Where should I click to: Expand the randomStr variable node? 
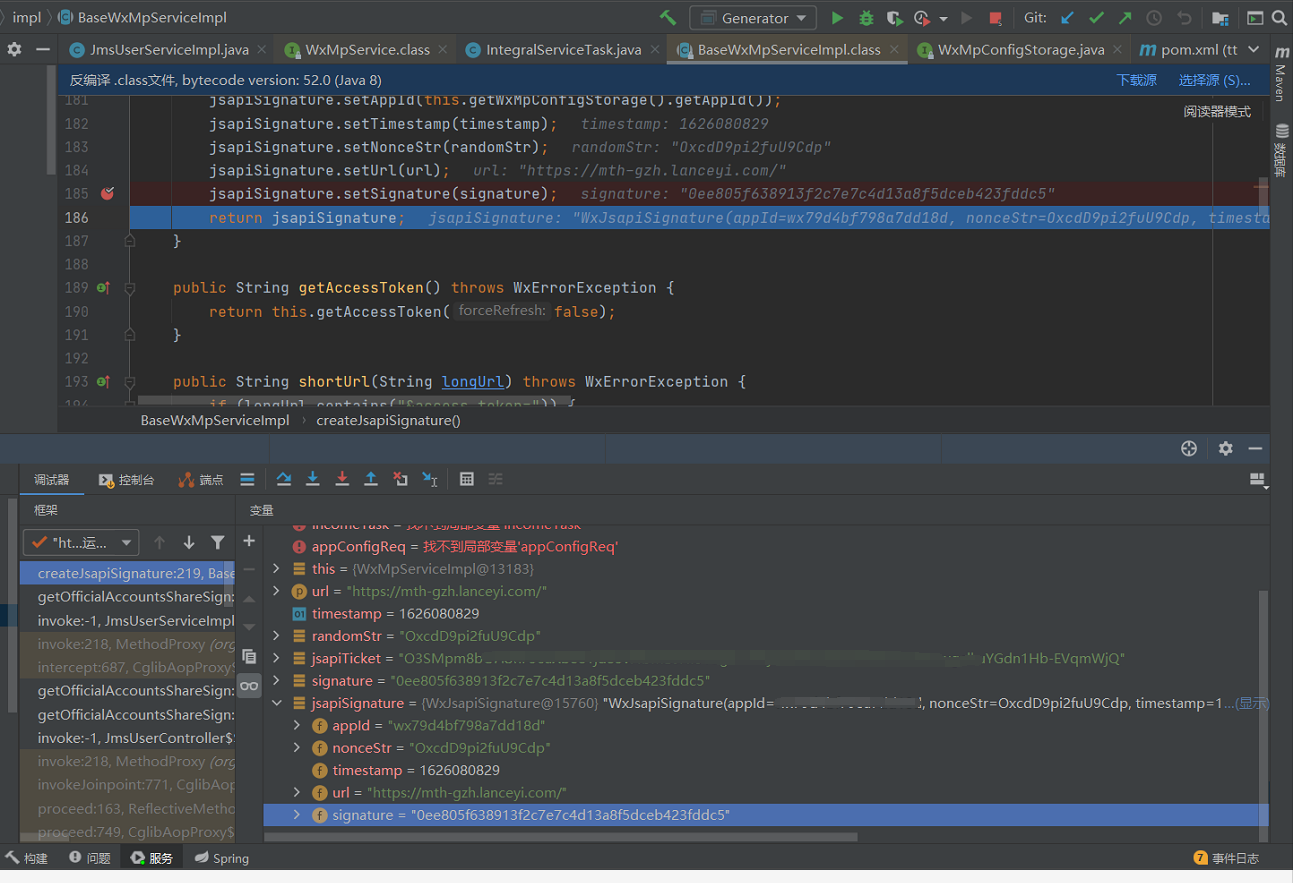coord(277,636)
